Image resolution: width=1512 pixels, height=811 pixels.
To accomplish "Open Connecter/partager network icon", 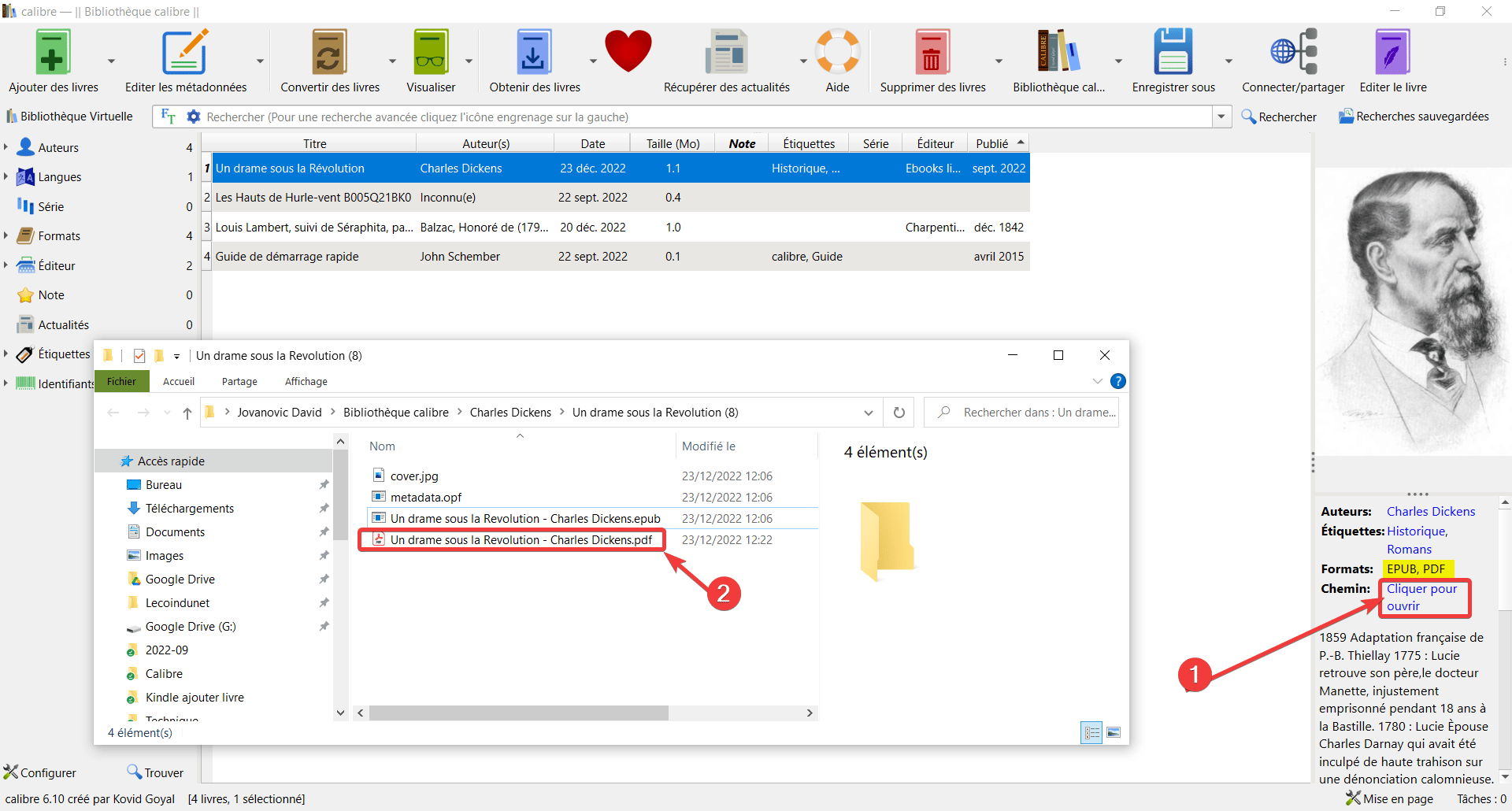I will 1293,52.
